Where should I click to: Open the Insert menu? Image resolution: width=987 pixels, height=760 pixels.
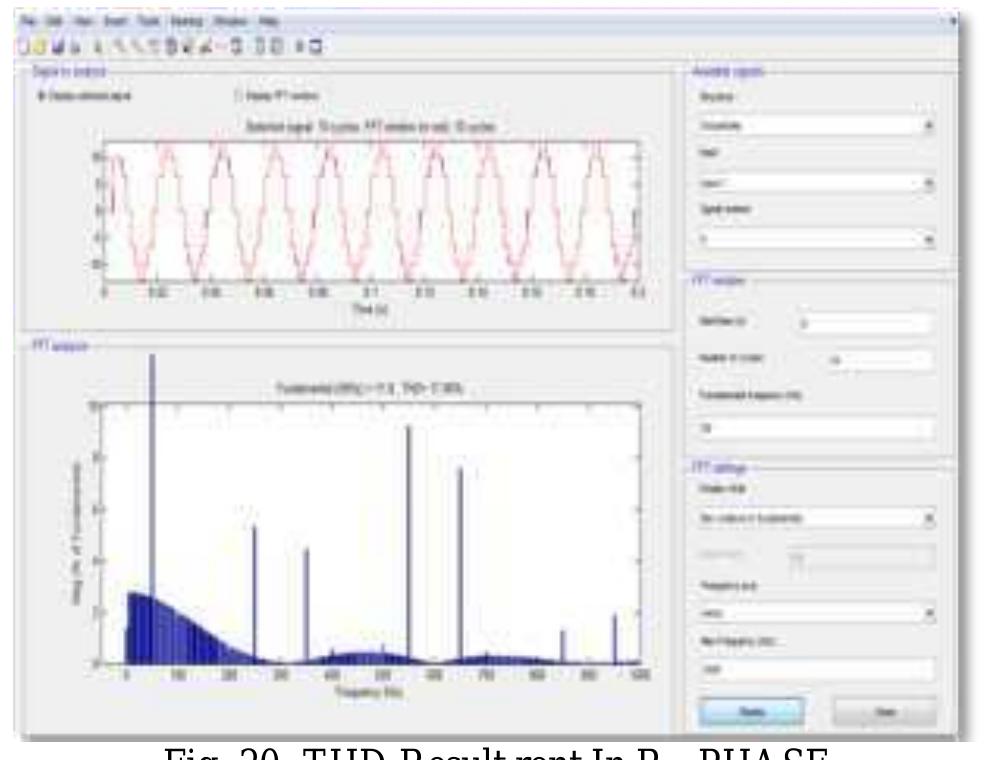coord(115,21)
